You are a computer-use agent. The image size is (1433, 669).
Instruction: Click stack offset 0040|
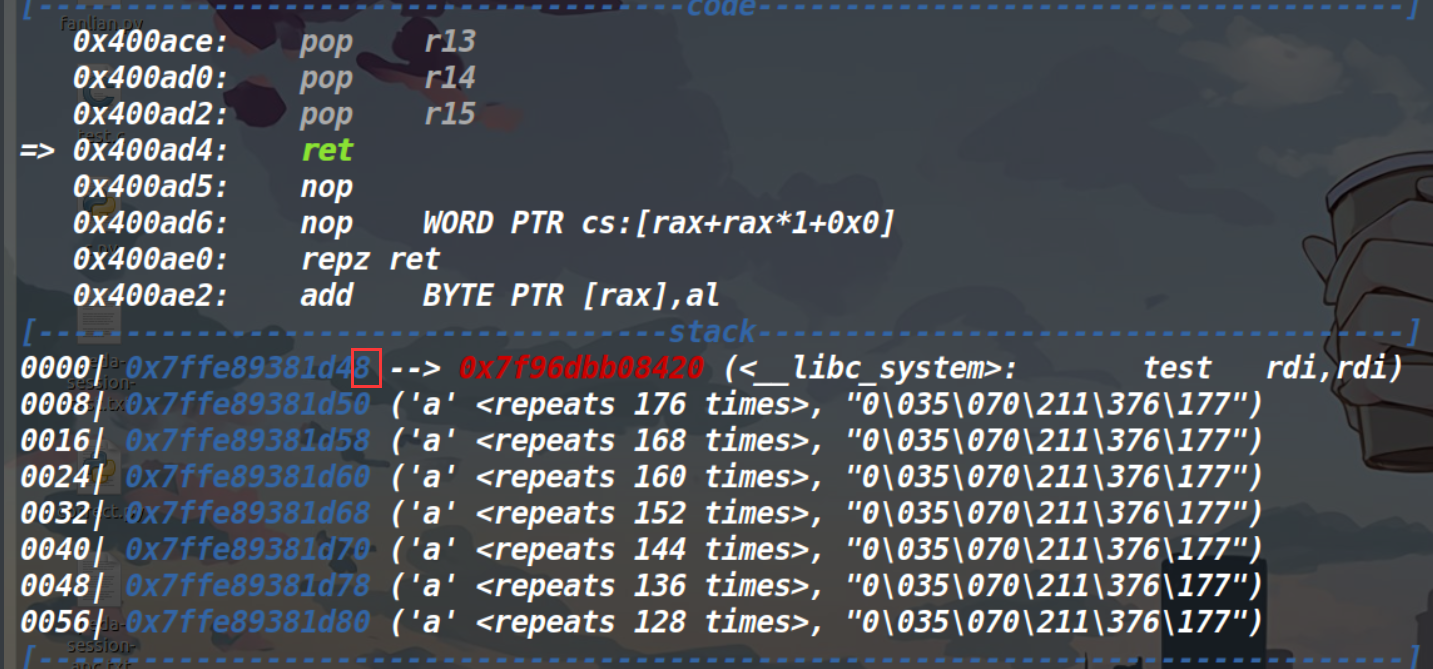[x=62, y=549]
